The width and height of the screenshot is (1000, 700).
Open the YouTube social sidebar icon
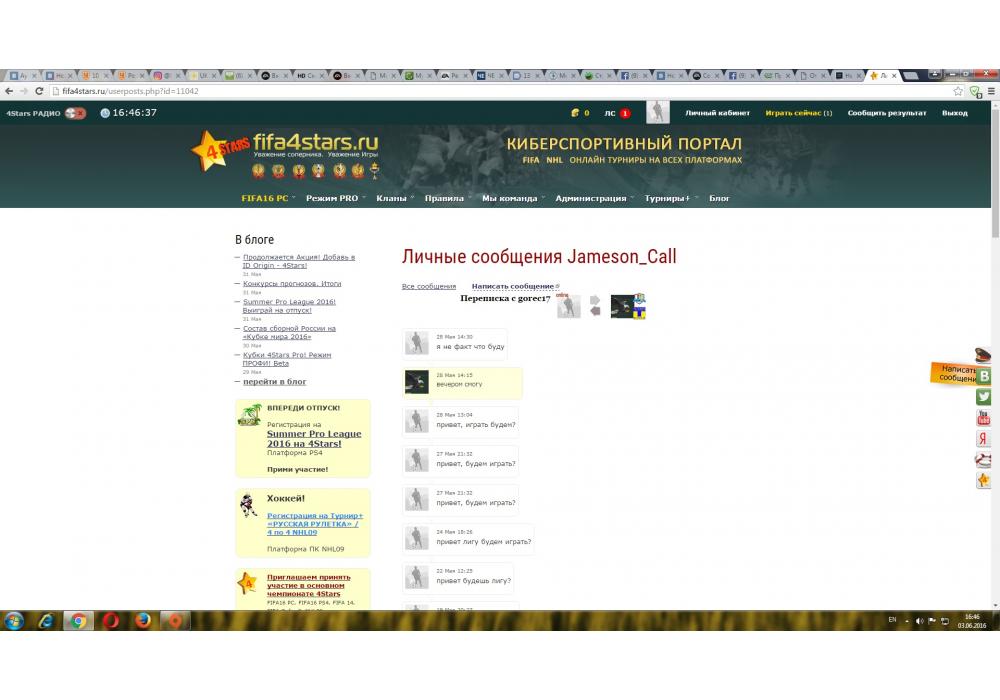tap(984, 418)
